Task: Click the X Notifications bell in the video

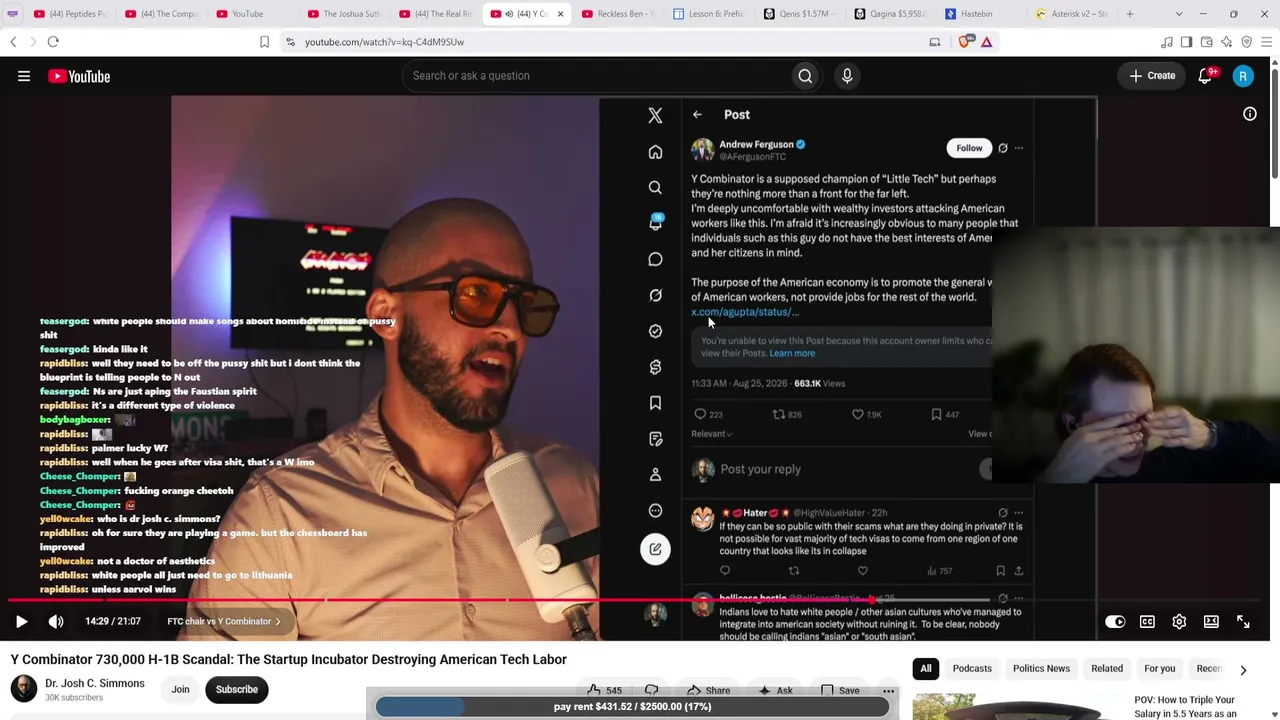Action: pyautogui.click(x=655, y=223)
